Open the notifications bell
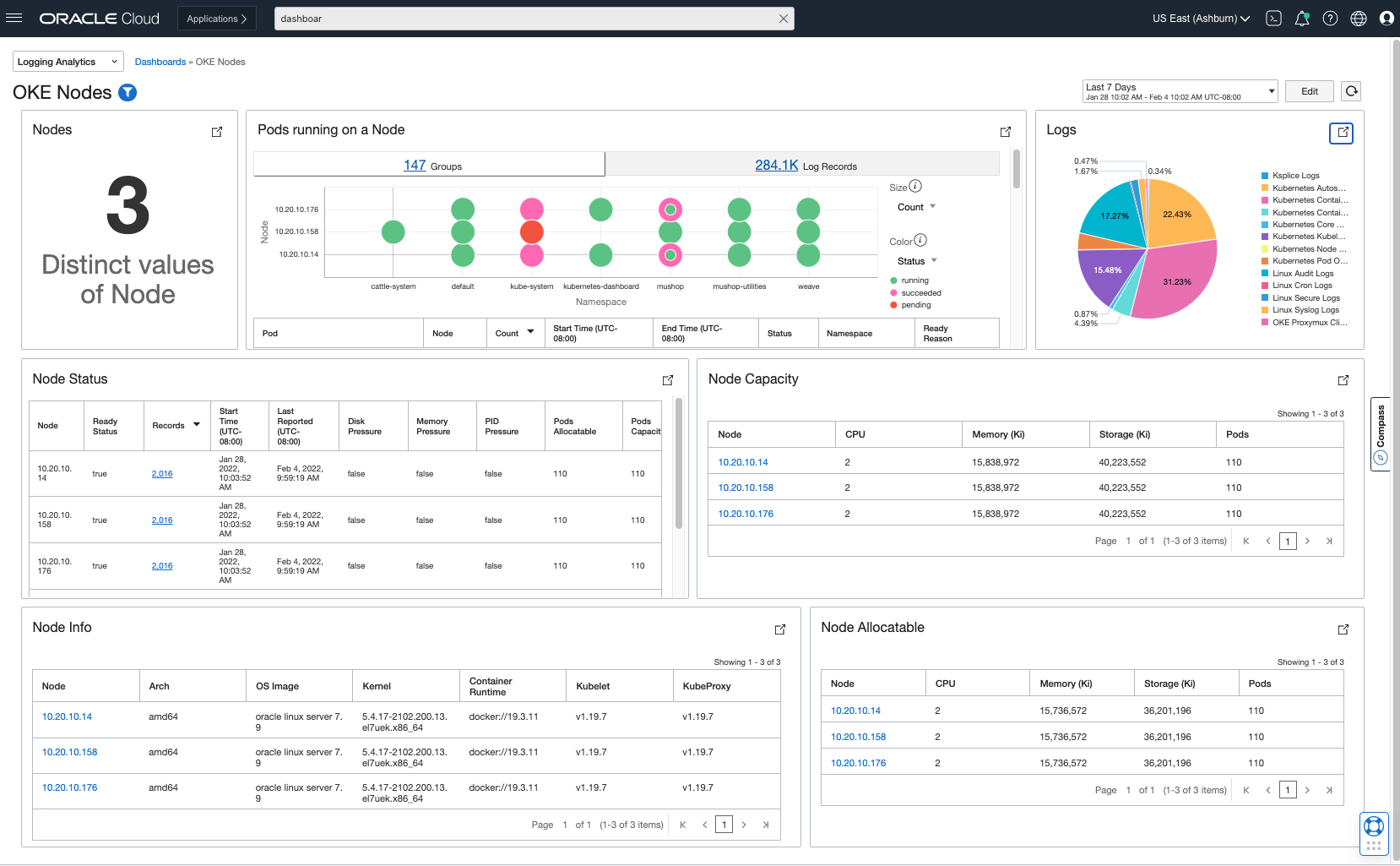 click(x=1301, y=19)
